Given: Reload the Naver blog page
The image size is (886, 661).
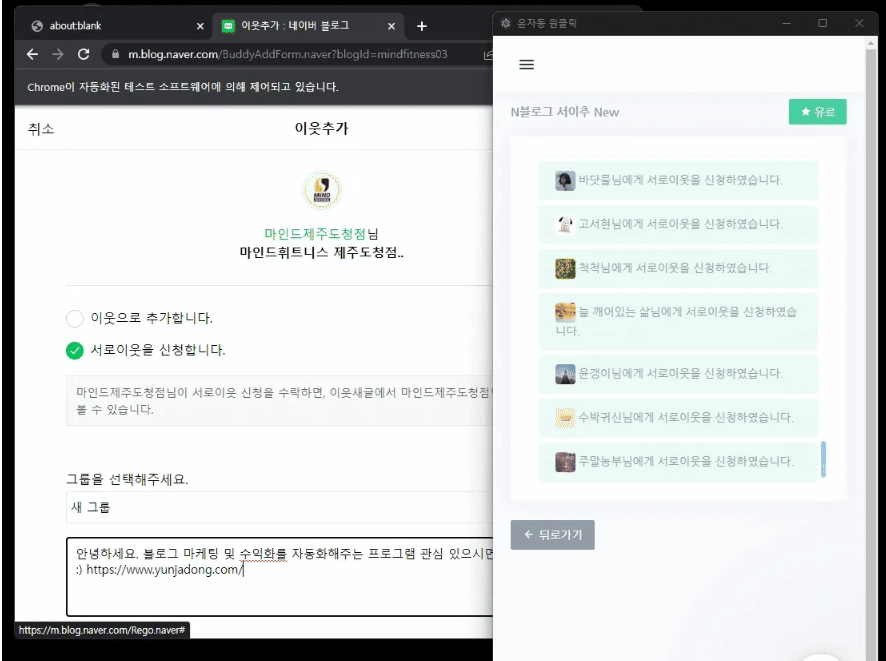Looking at the screenshot, I should [x=84, y=54].
